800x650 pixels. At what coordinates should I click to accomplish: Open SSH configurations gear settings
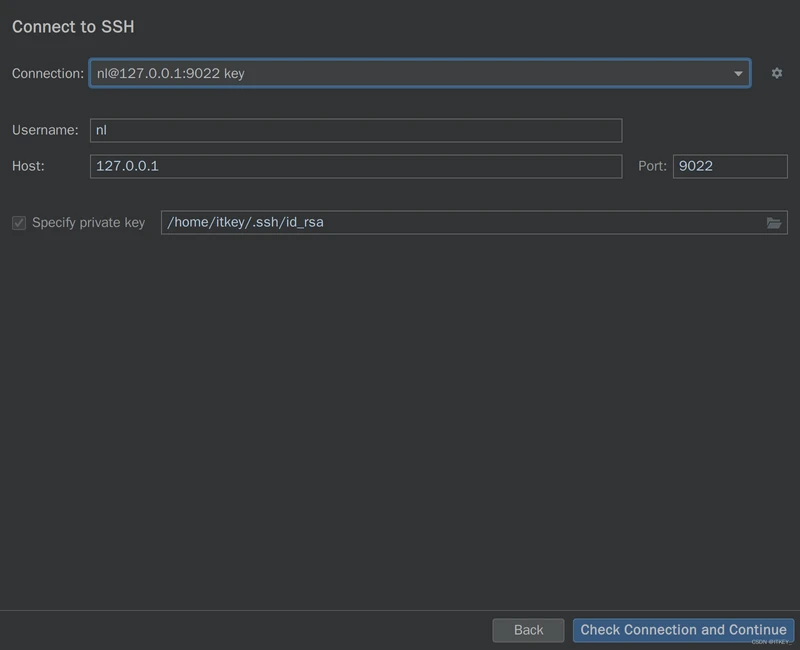(x=777, y=73)
